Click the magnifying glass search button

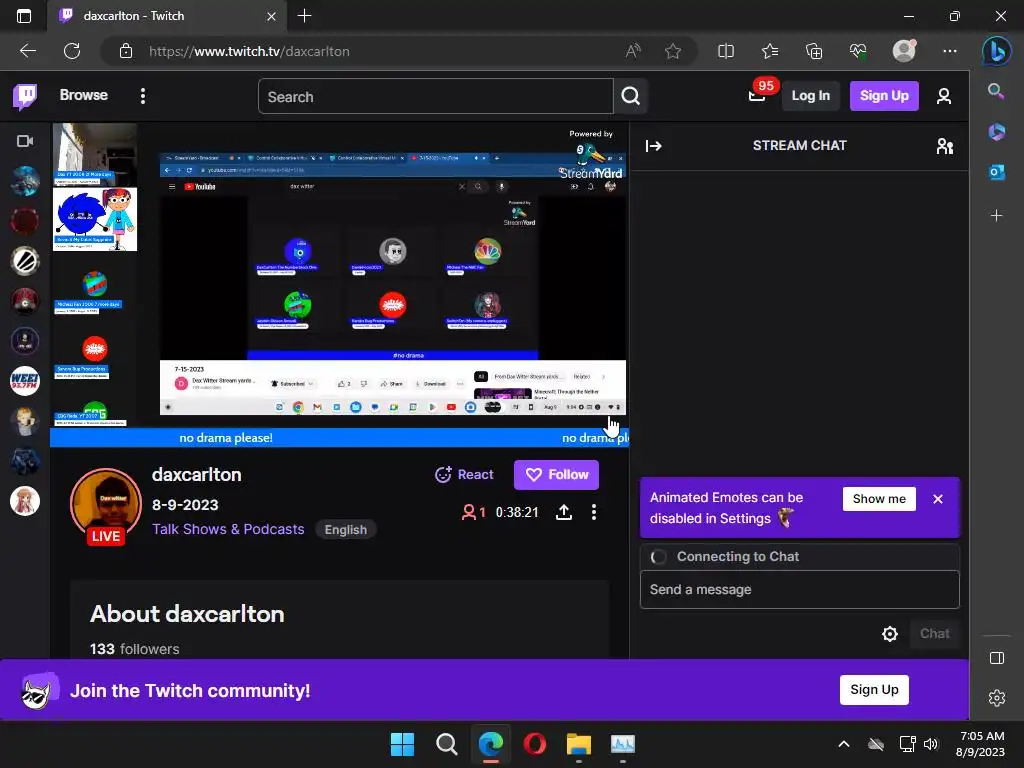point(630,97)
